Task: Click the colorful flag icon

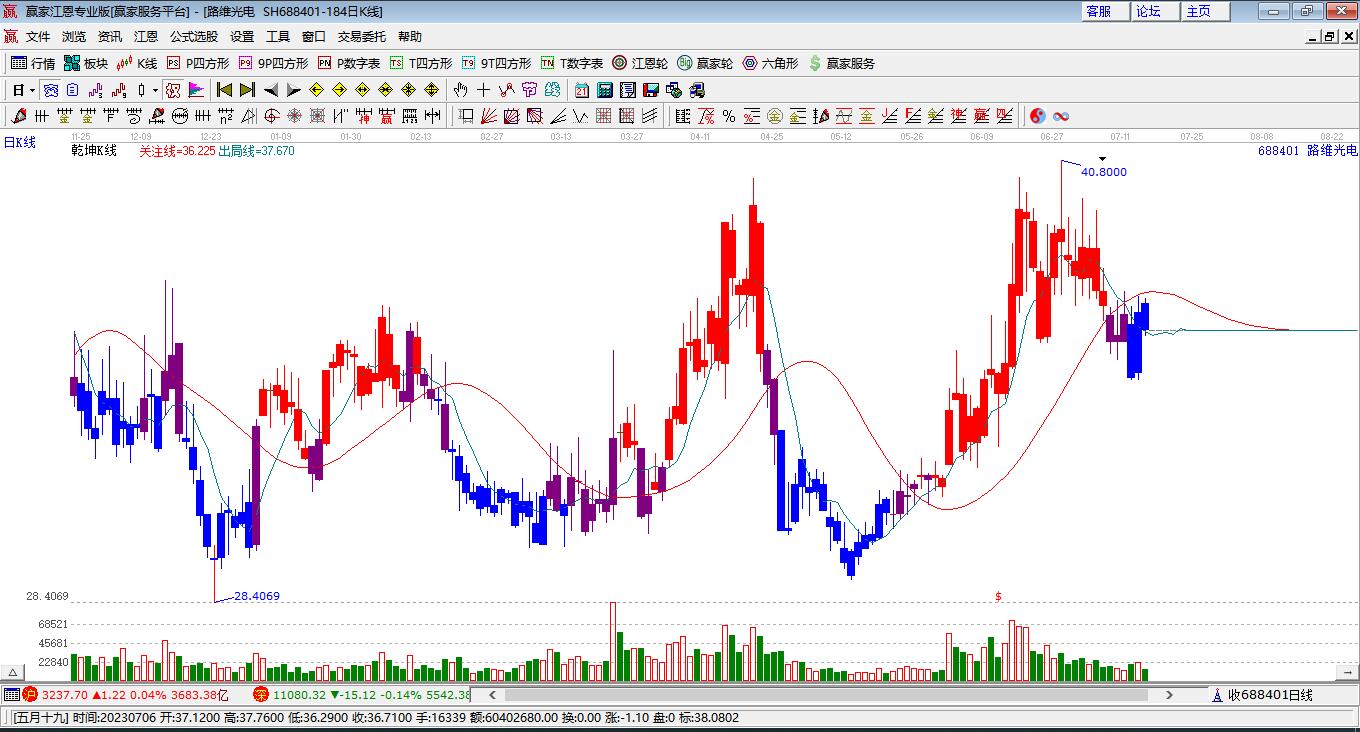Action: pos(196,90)
